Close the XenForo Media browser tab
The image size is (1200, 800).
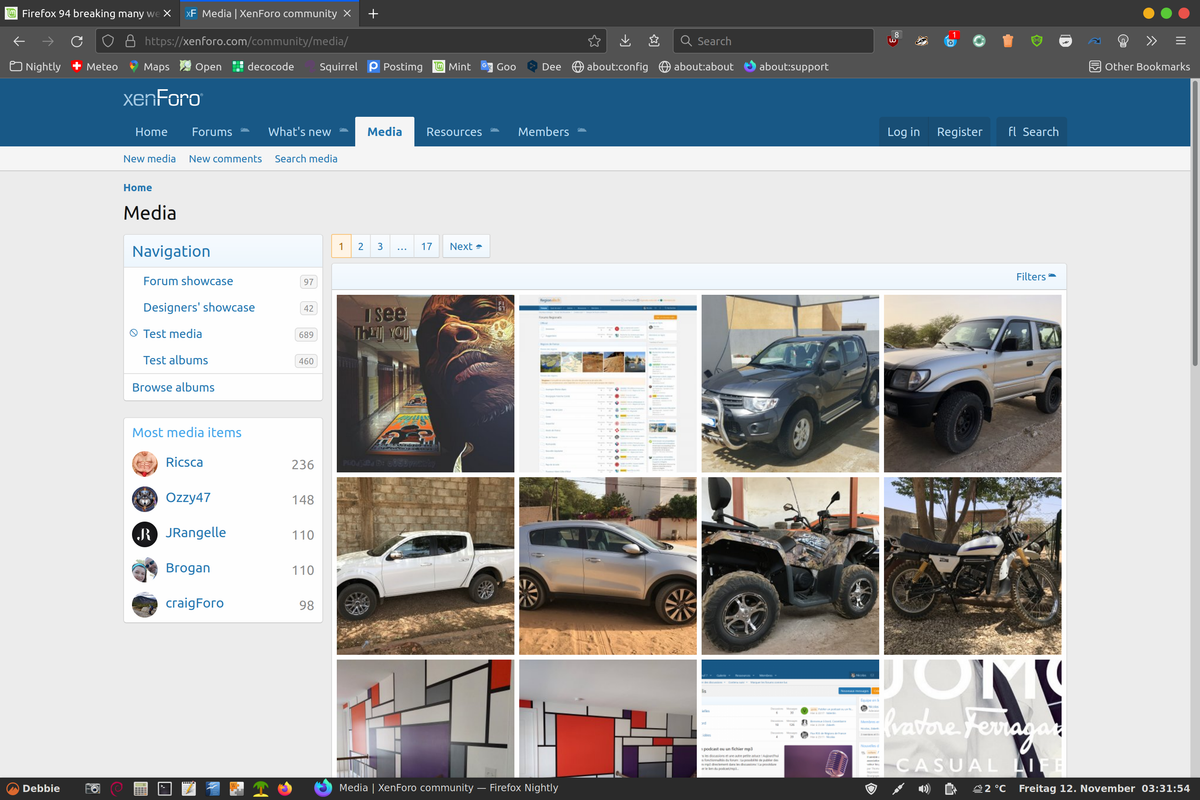pos(346,14)
